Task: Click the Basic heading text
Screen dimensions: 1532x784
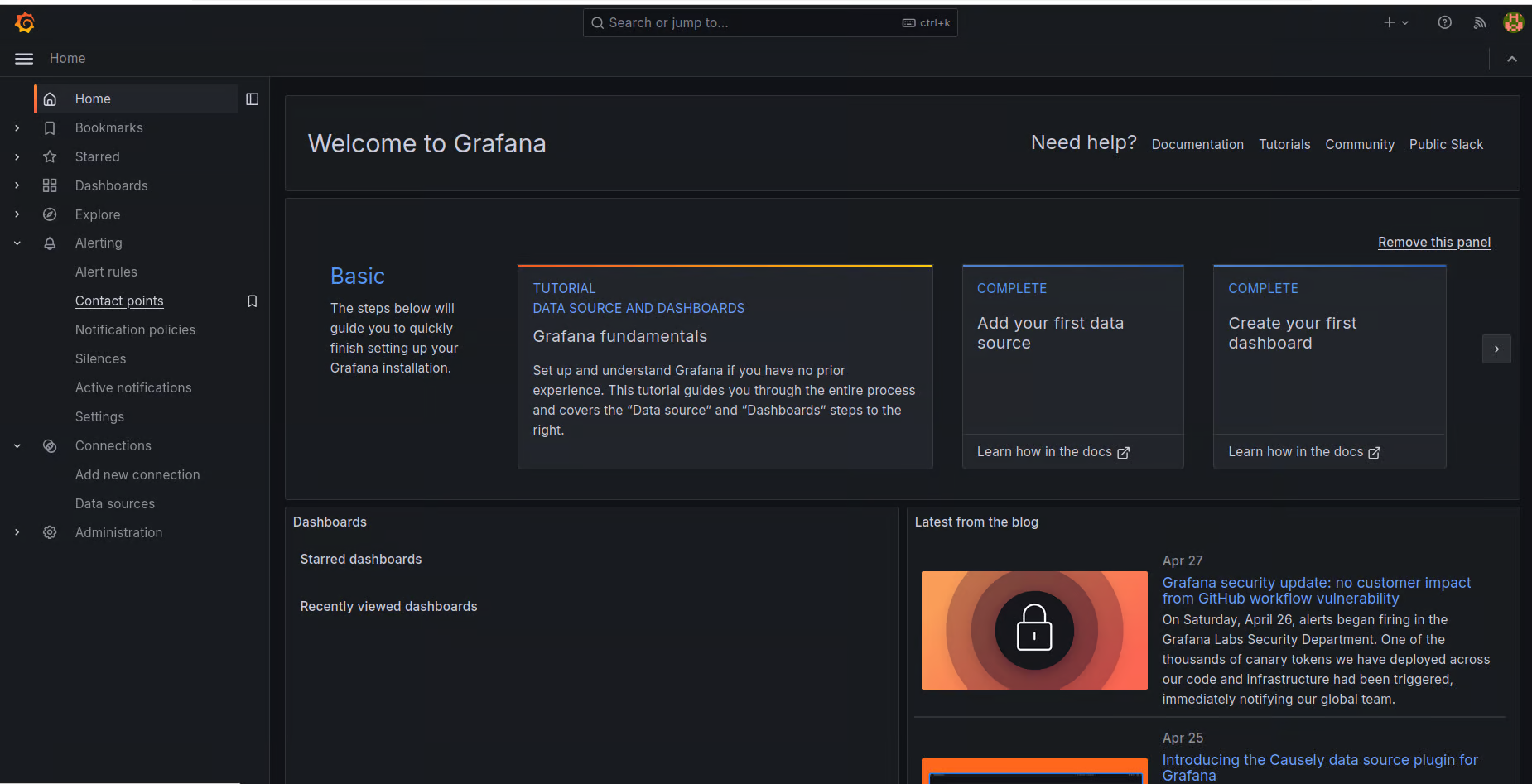Action: point(358,276)
